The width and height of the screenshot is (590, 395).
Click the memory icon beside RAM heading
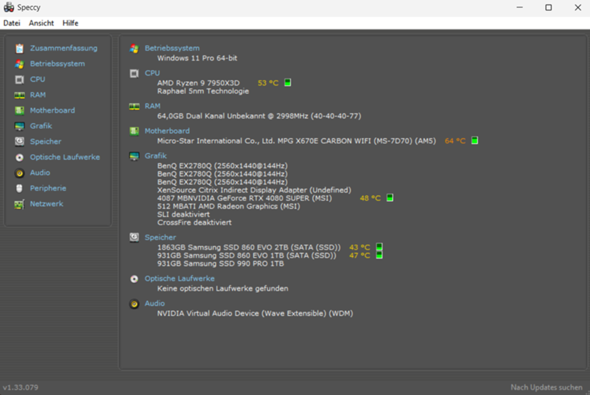click(x=134, y=106)
